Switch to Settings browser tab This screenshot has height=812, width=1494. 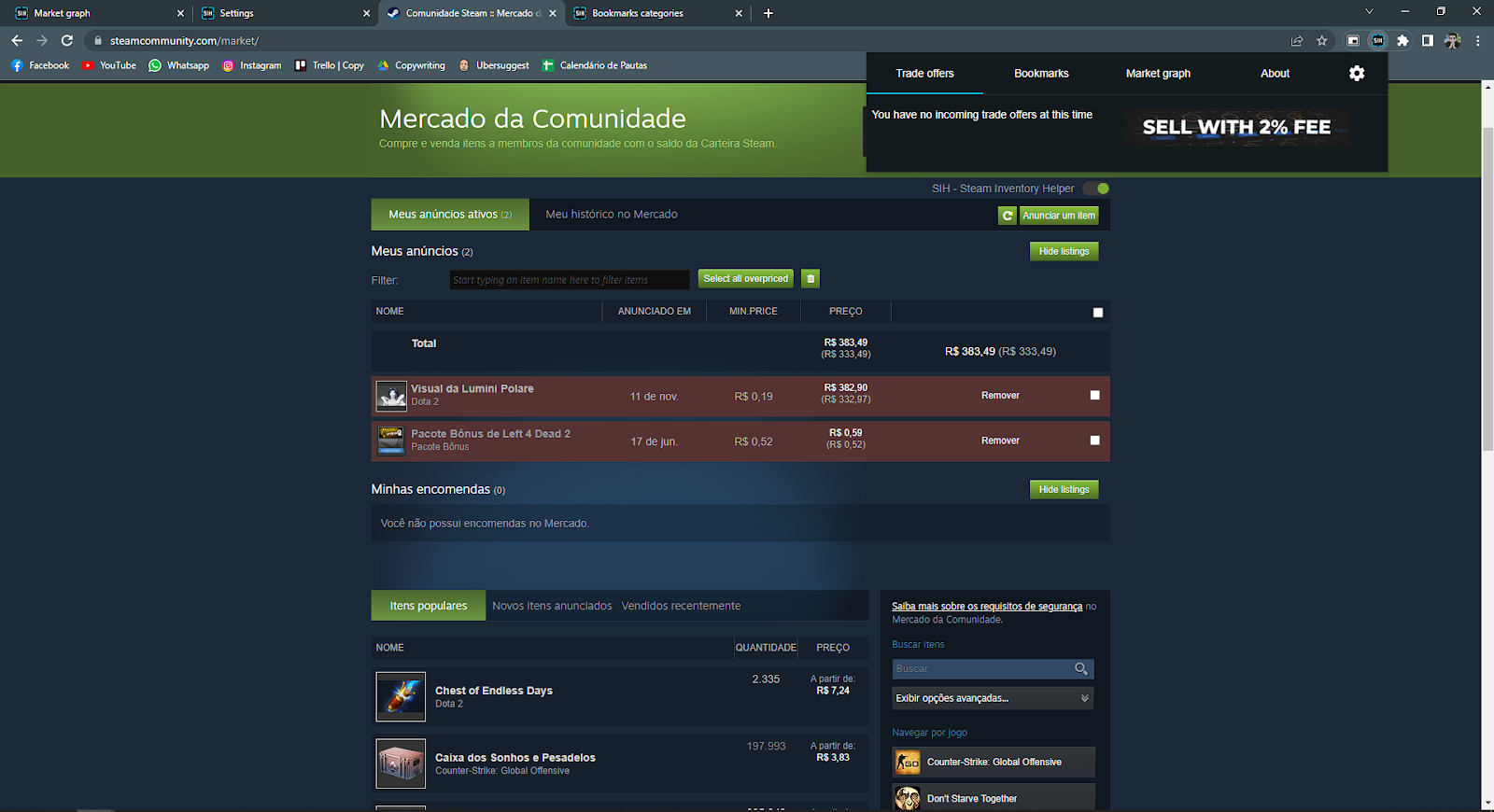click(x=285, y=13)
